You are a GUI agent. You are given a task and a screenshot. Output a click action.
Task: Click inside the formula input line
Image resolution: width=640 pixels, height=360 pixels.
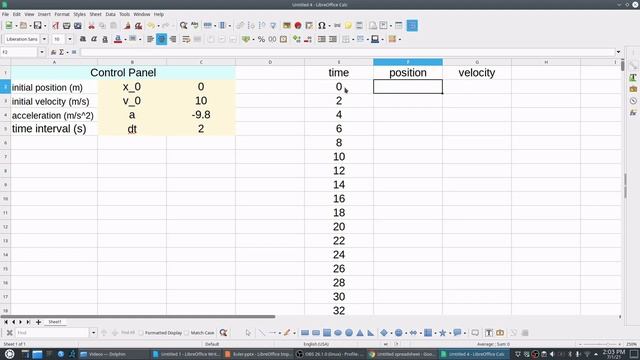click(x=347, y=52)
